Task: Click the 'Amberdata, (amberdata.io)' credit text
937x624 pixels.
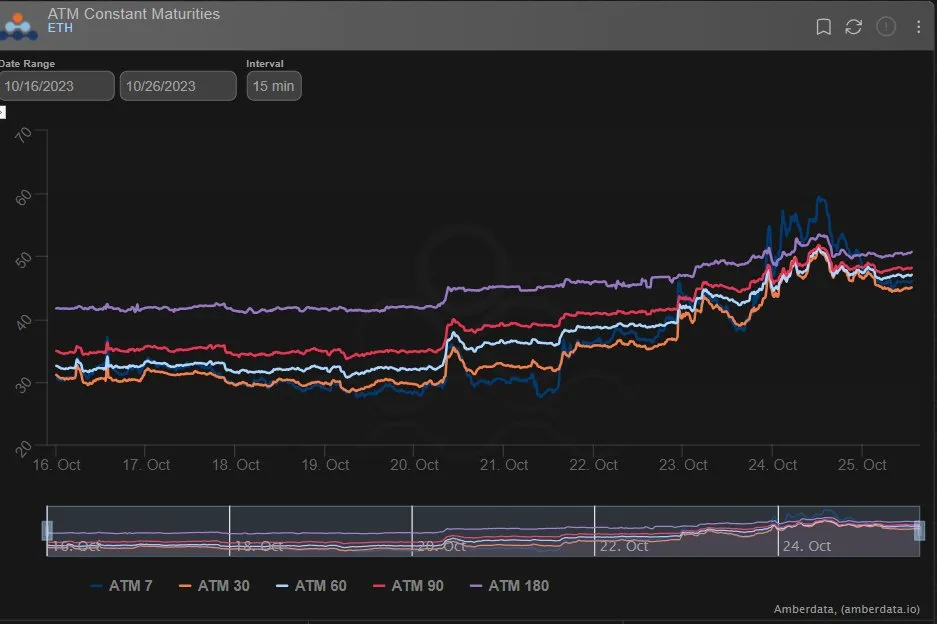Action: click(847, 609)
